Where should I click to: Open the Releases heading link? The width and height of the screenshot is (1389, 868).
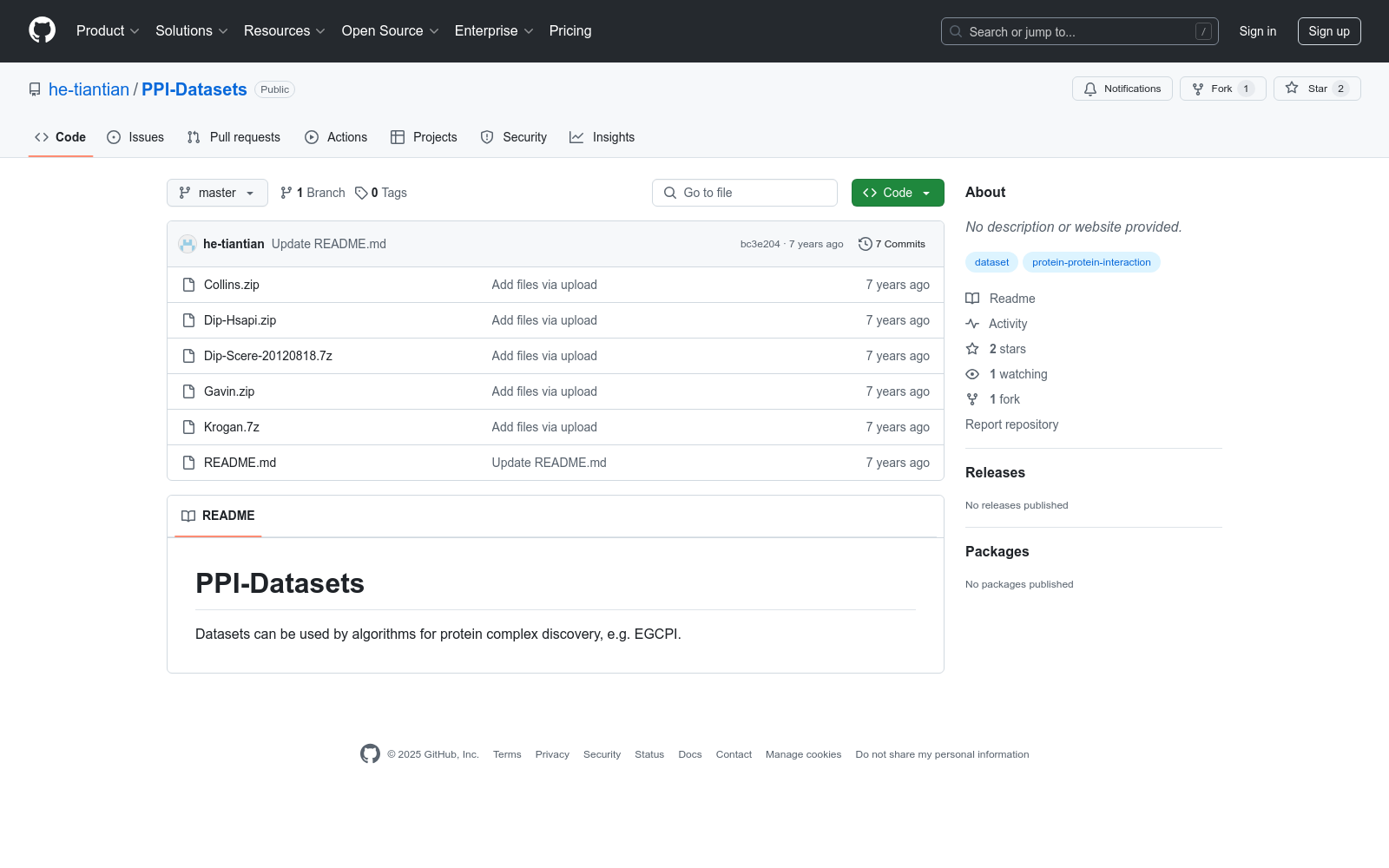click(995, 472)
